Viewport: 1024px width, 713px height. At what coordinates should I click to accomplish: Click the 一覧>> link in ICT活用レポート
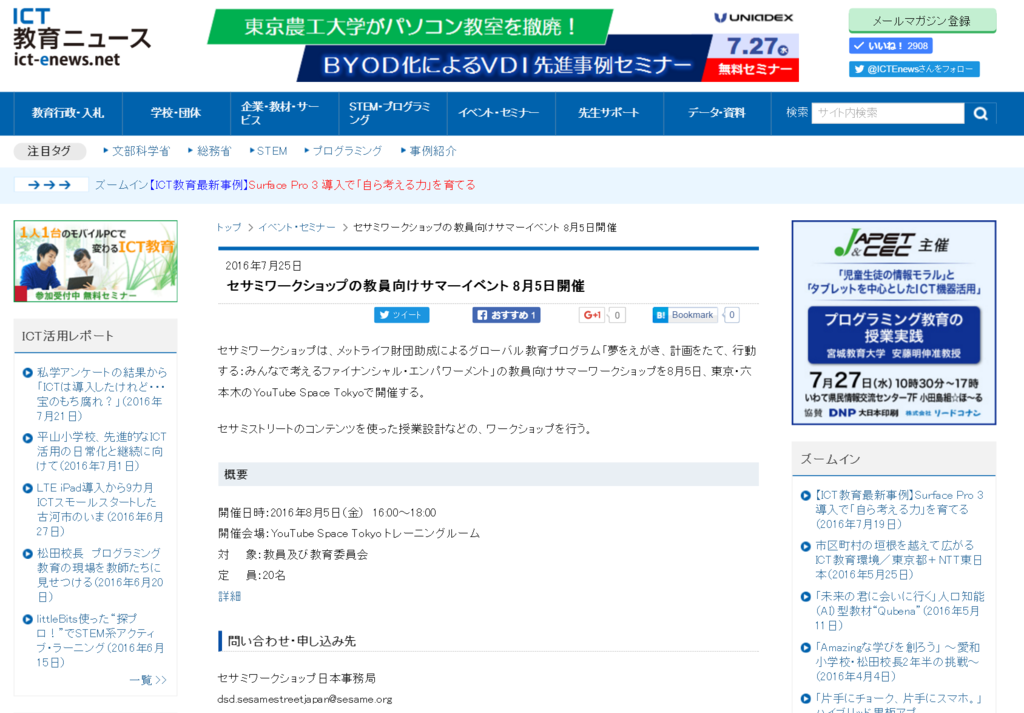point(148,680)
